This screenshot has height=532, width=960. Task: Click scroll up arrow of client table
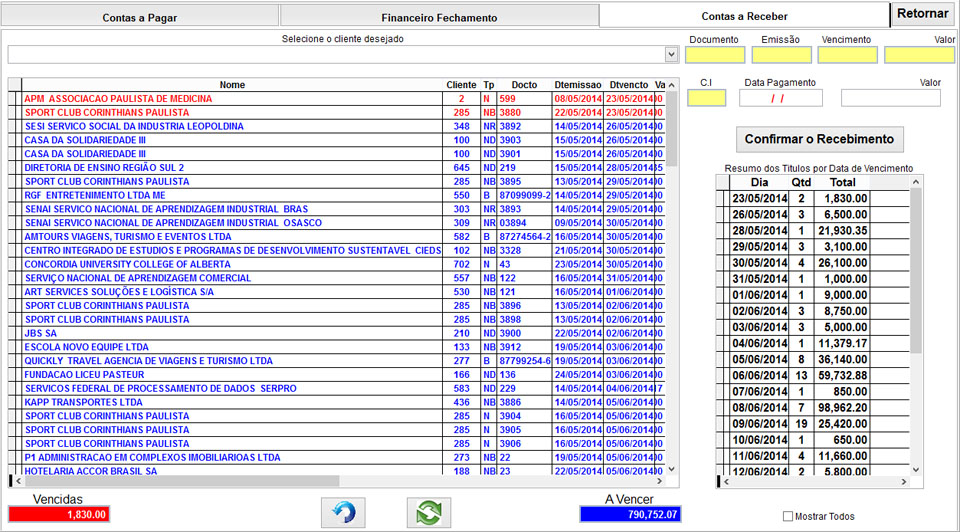click(672, 85)
